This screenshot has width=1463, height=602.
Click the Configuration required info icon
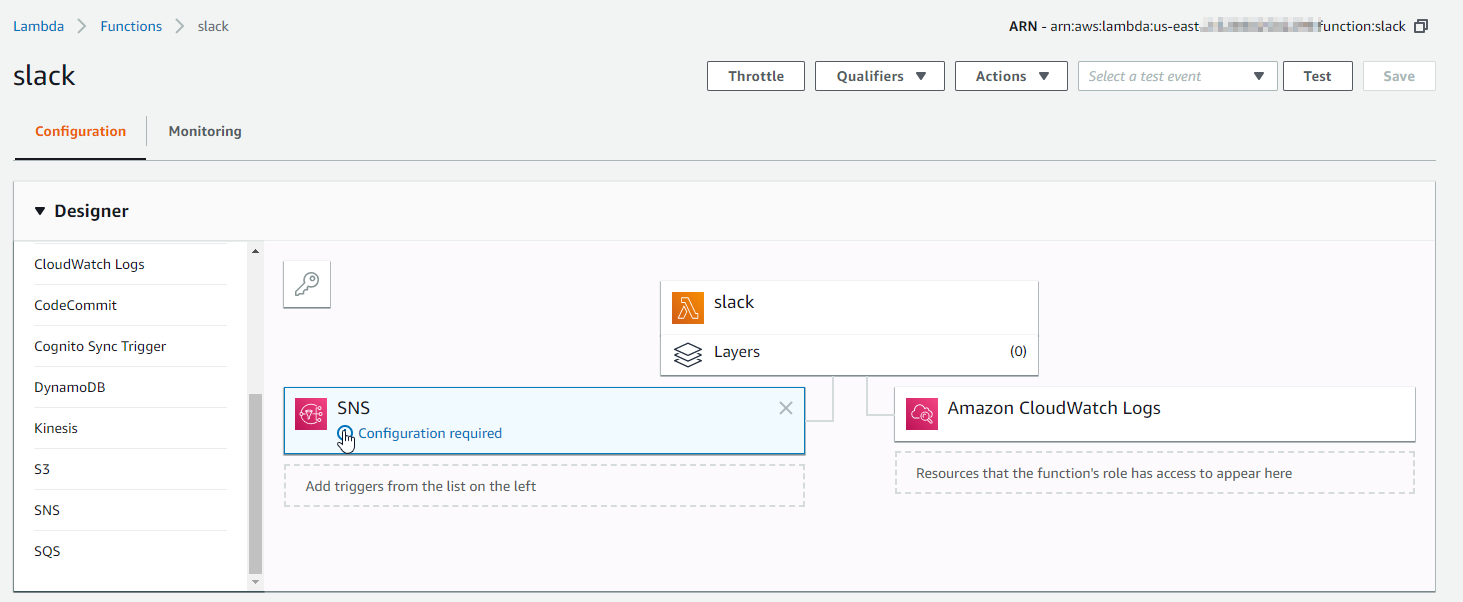(345, 433)
